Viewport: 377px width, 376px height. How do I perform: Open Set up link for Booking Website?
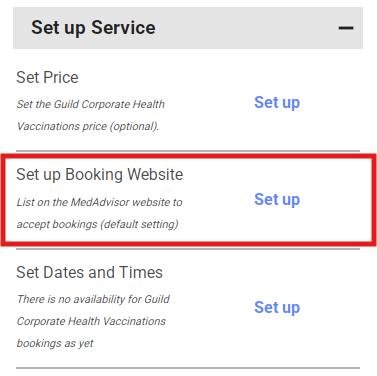coord(277,200)
